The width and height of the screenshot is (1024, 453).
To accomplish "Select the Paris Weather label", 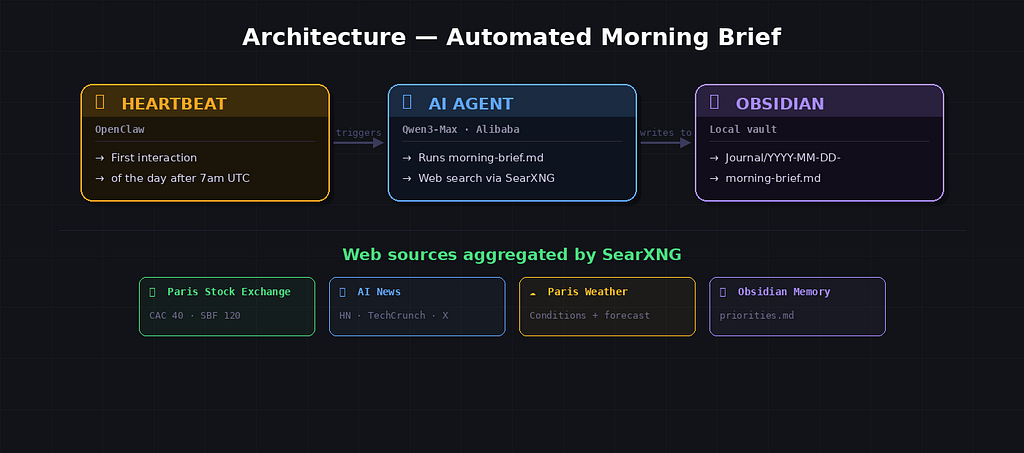I will tap(588, 292).
